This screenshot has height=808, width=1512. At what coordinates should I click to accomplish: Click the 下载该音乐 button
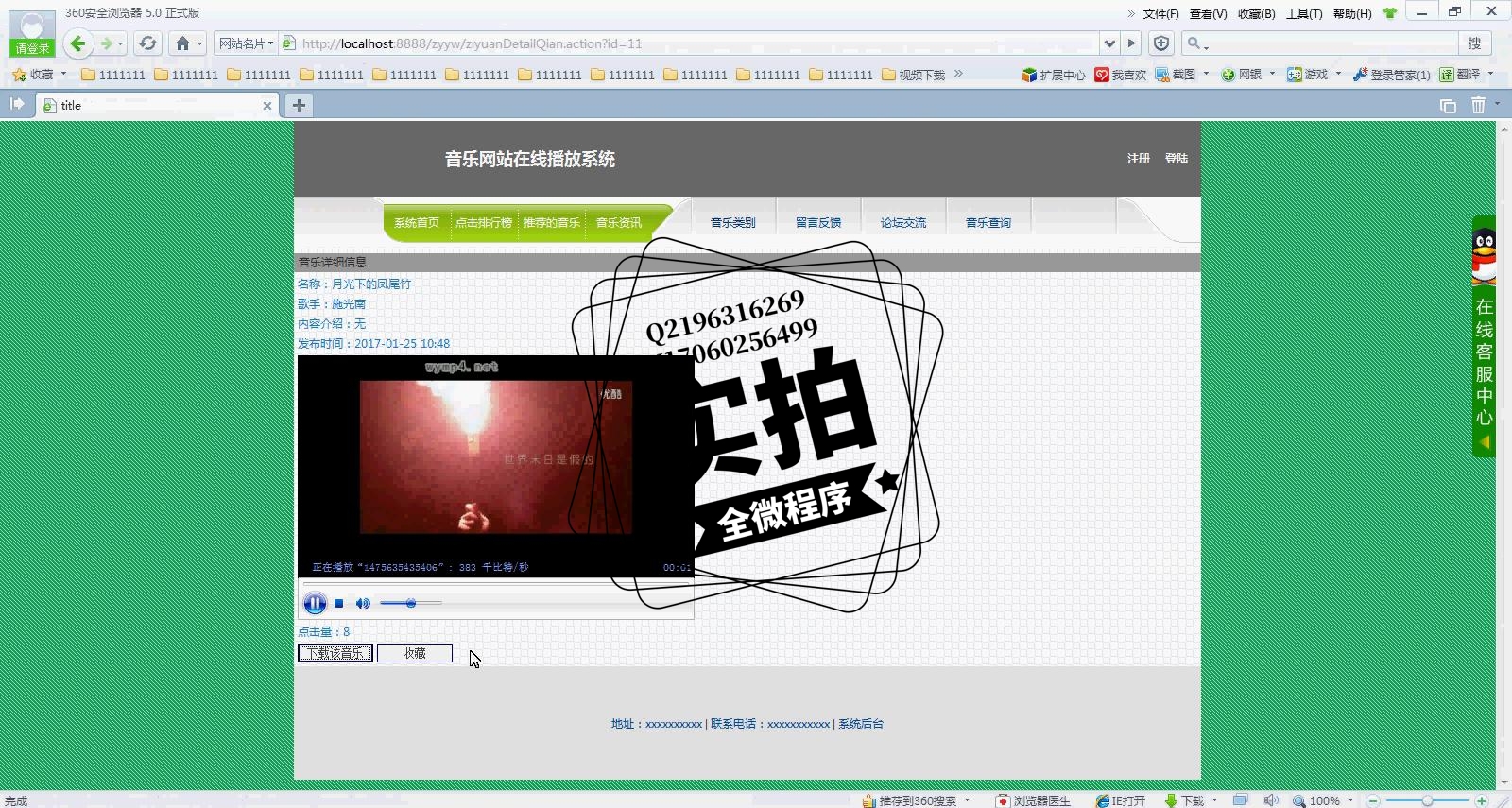click(335, 653)
